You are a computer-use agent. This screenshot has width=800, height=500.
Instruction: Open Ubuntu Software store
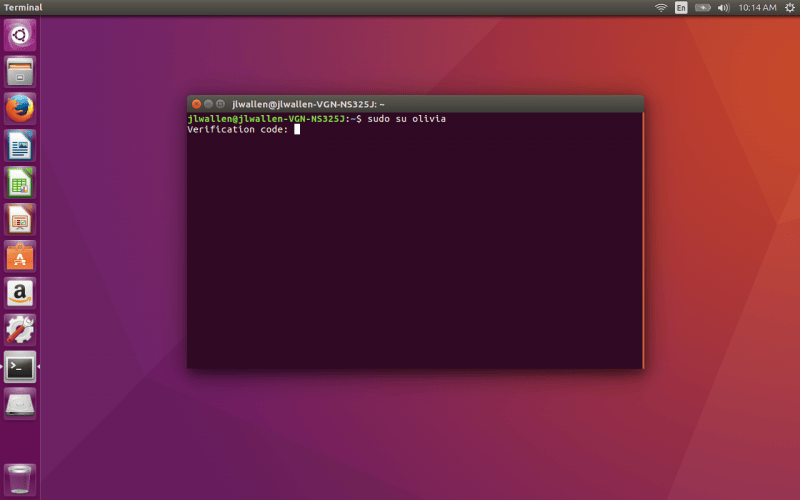20,256
